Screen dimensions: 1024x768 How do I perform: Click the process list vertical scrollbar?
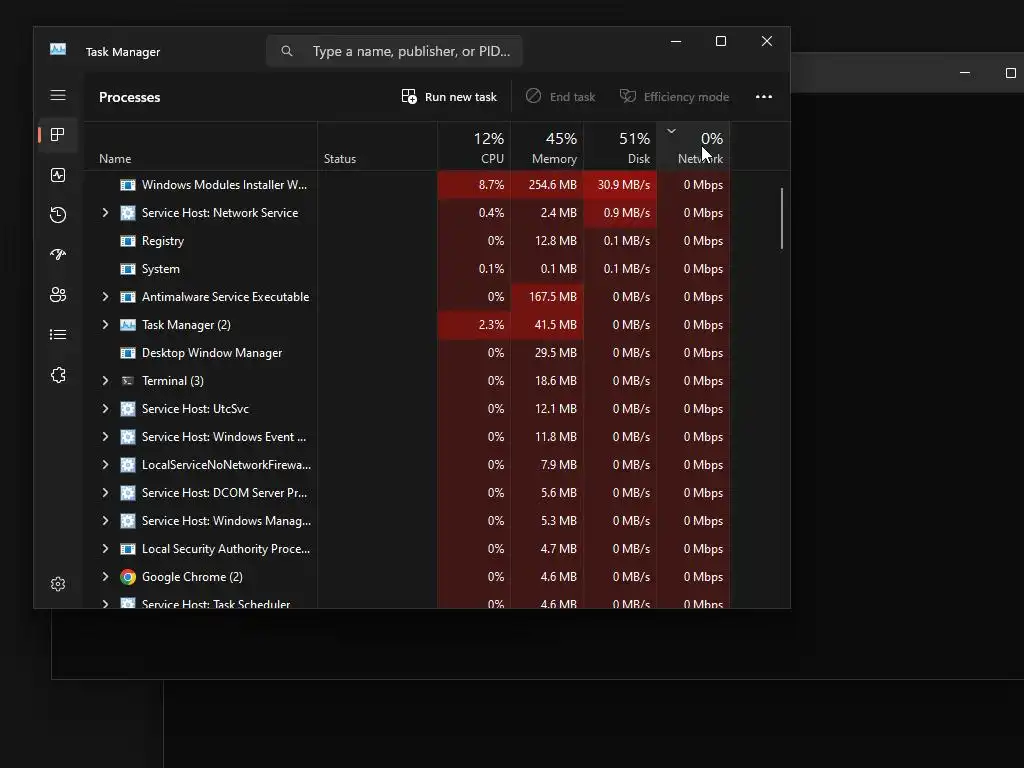(782, 218)
